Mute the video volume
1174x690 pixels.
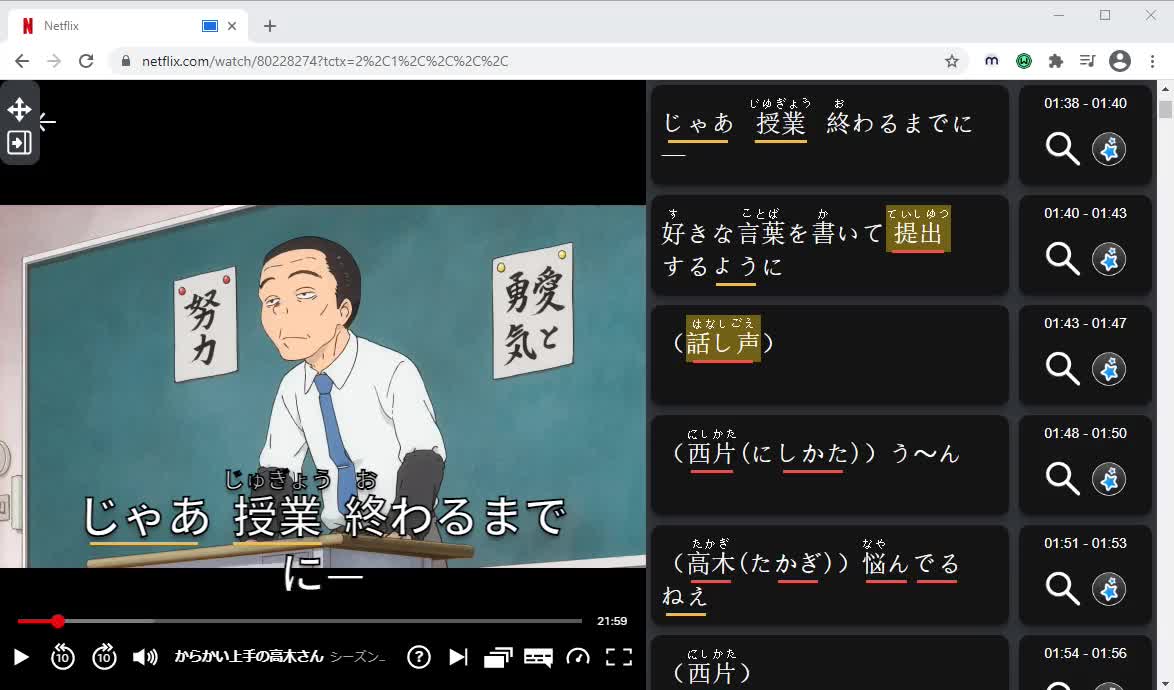click(145, 657)
